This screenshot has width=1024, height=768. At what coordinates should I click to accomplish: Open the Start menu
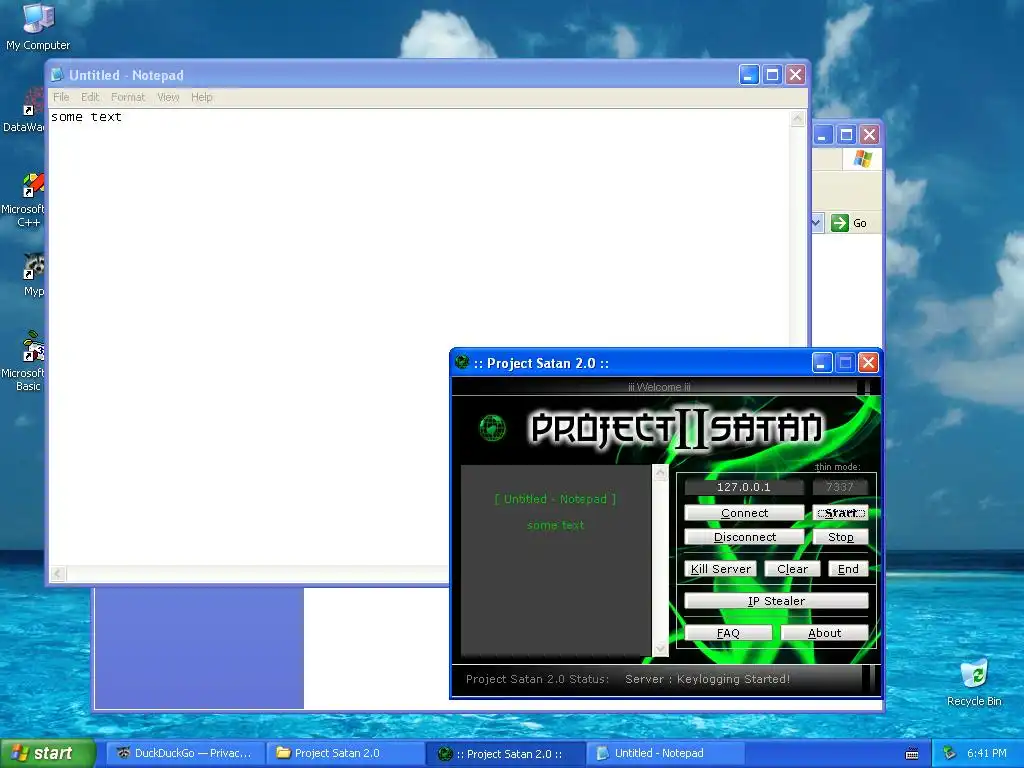(48, 753)
